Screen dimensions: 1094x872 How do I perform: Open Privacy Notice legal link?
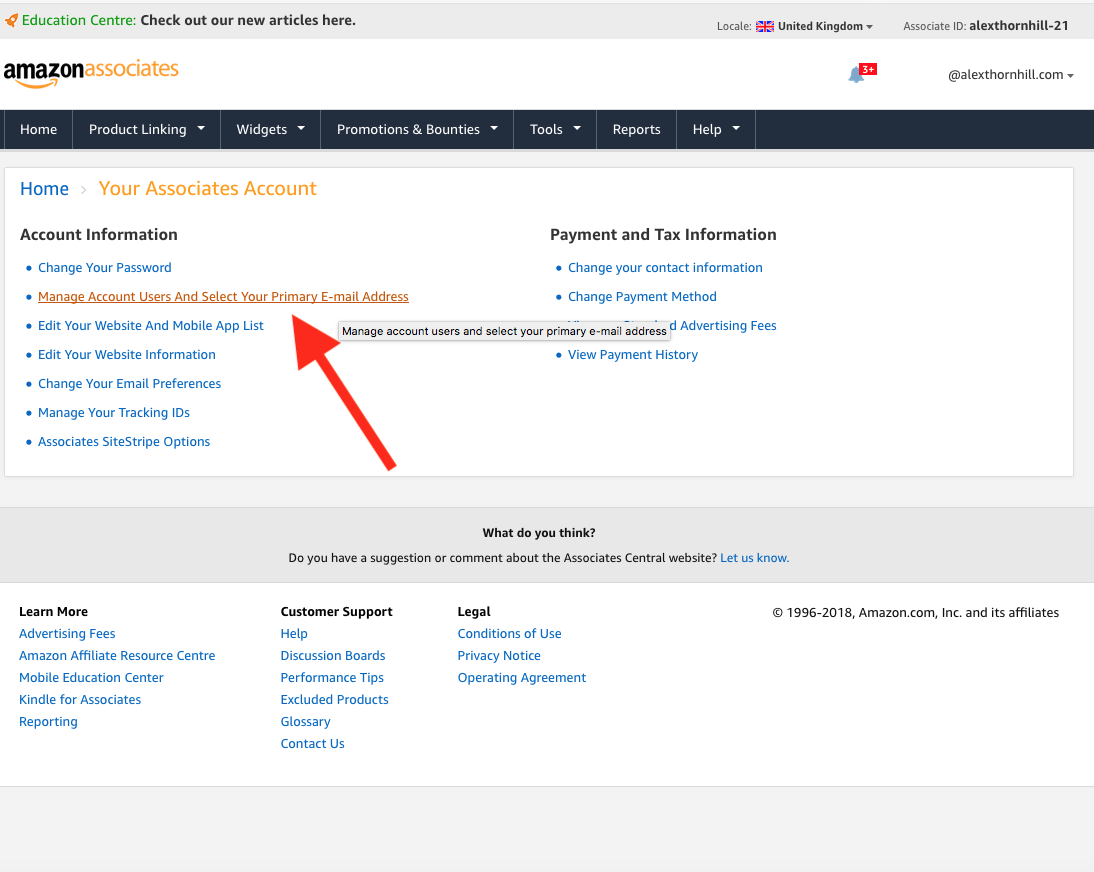pos(499,656)
